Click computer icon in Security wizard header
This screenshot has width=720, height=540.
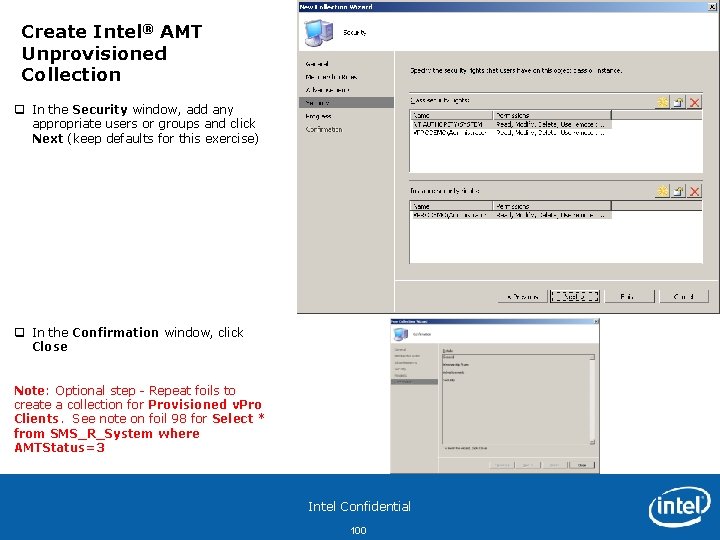click(x=319, y=33)
